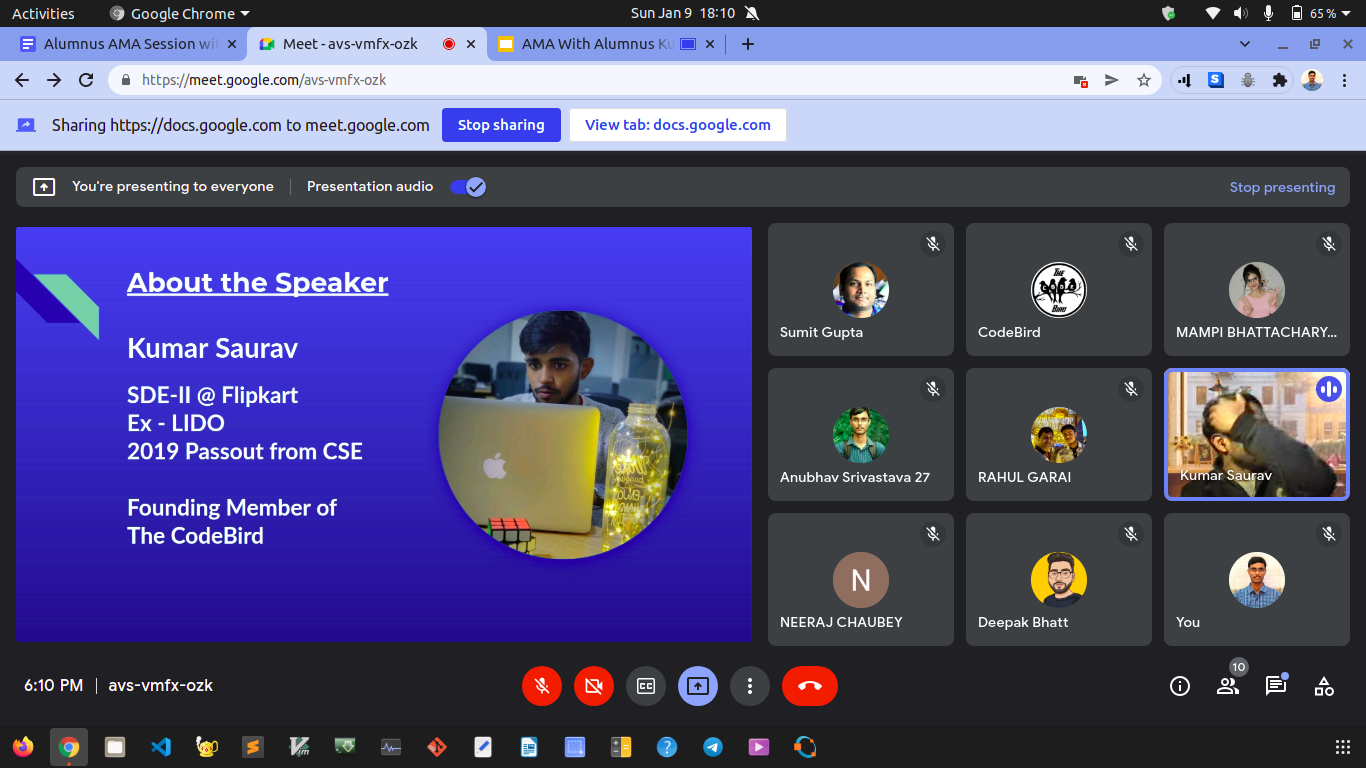Screen dimensions: 1366x768
Task: Open Activities in GNOME top bar
Action: [43, 13]
